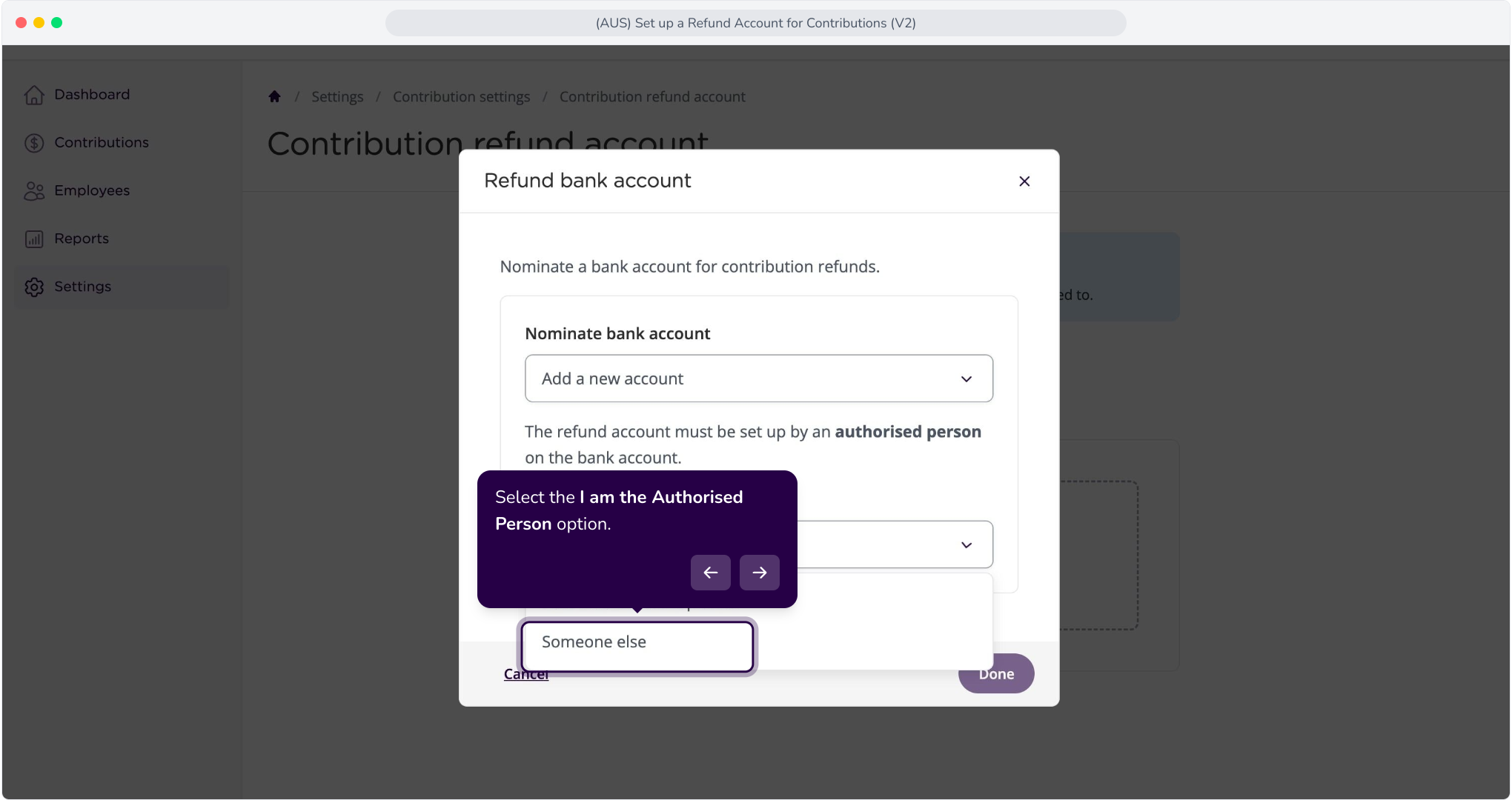Open Settings in the sidebar
The width and height of the screenshot is (1512, 800).
(x=122, y=287)
